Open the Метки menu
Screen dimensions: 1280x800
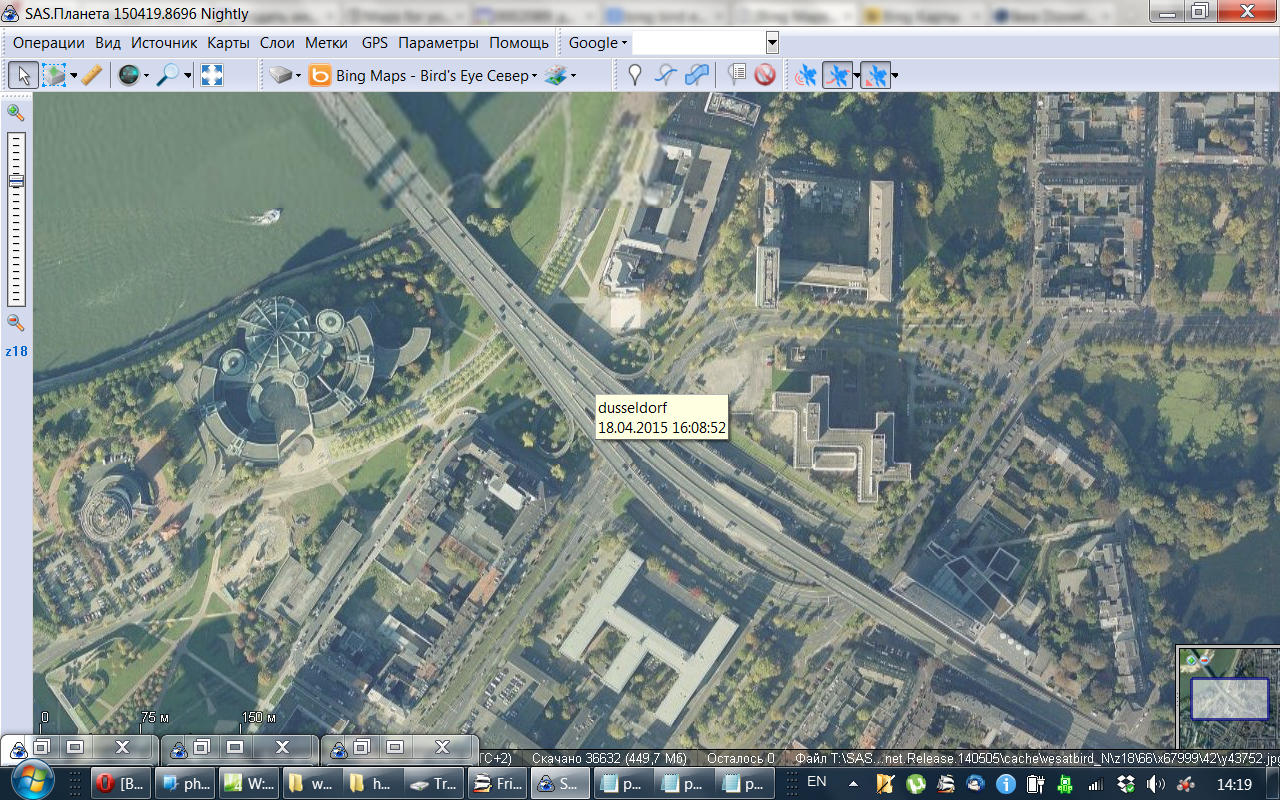tap(326, 43)
